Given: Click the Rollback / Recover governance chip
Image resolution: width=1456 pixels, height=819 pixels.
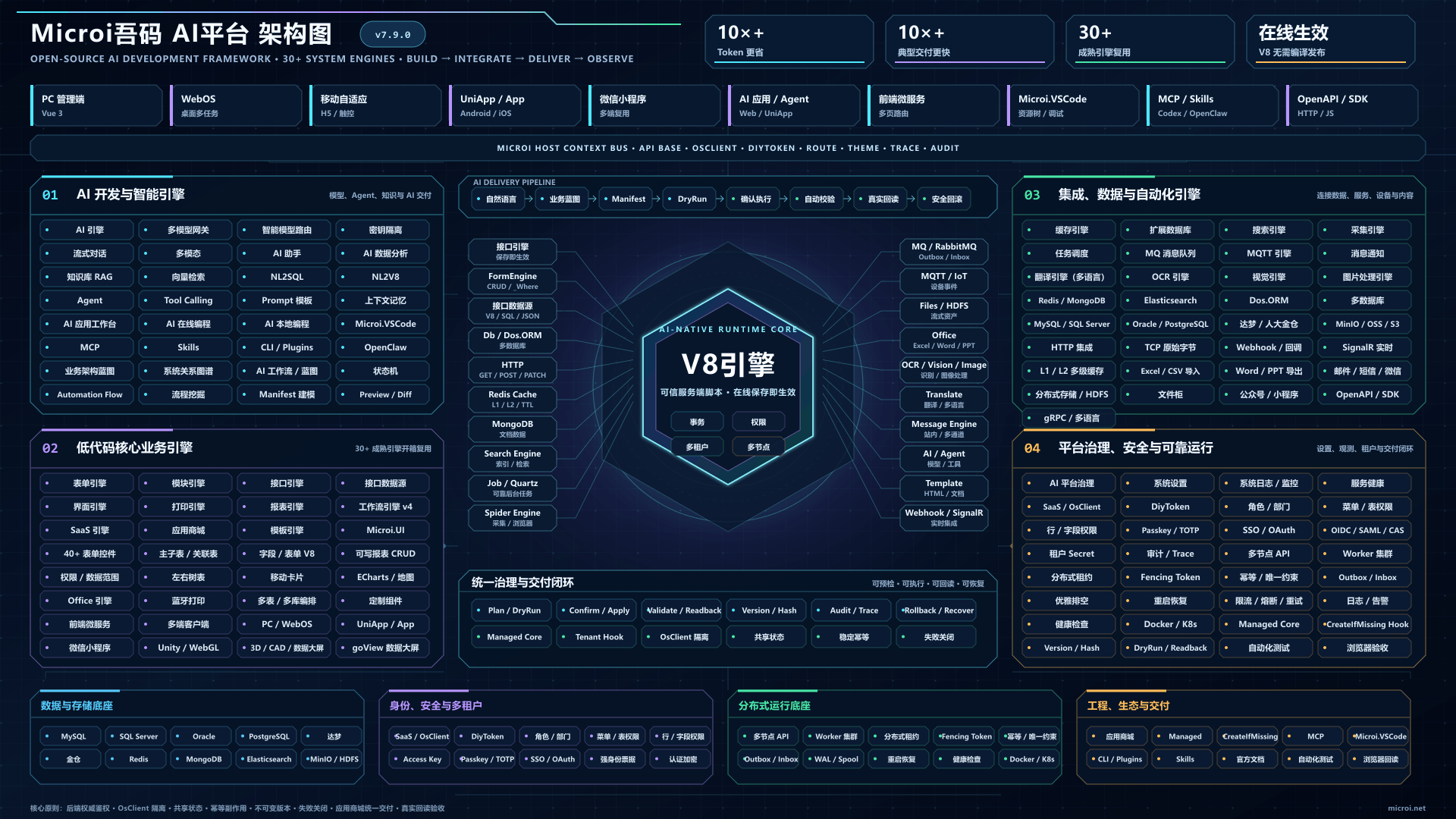Looking at the screenshot, I should [x=936, y=611].
